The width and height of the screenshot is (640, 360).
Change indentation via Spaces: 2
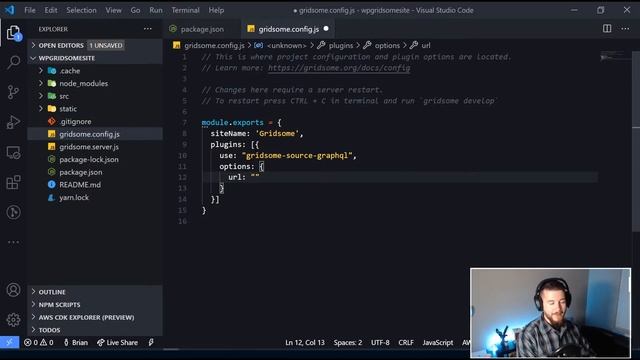point(348,342)
